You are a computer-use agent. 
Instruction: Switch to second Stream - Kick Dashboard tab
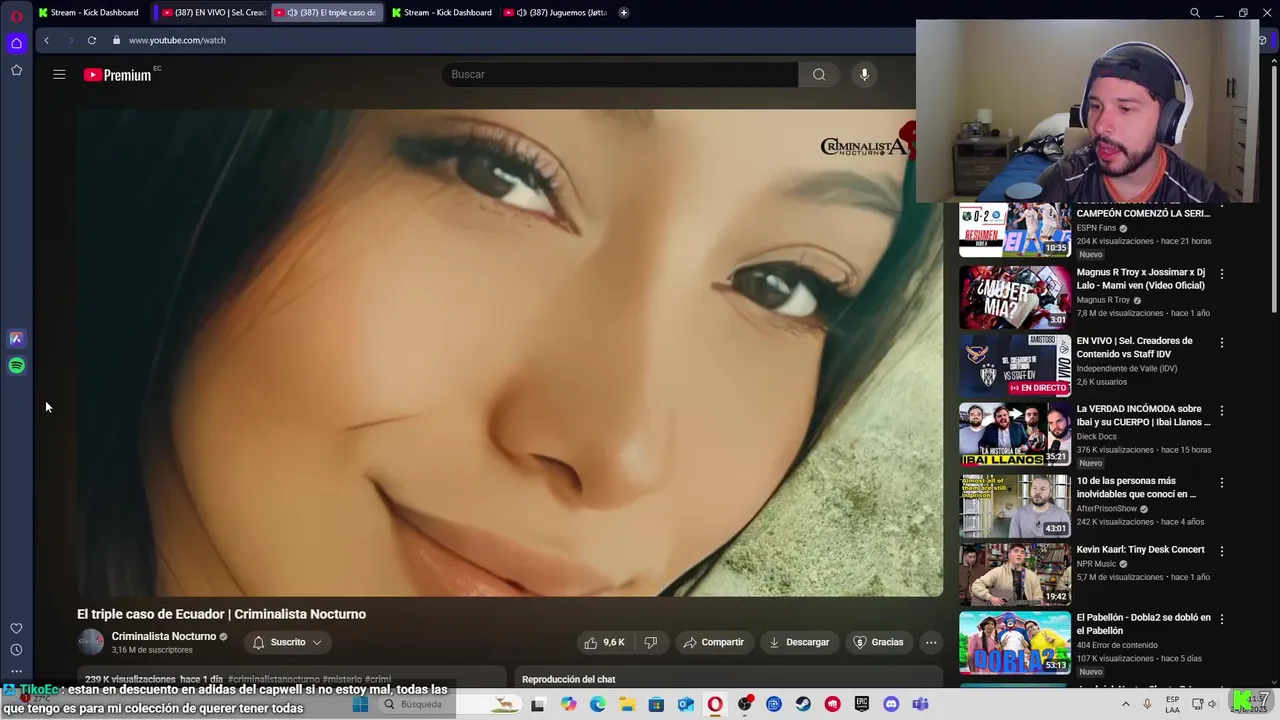pyautogui.click(x=442, y=12)
